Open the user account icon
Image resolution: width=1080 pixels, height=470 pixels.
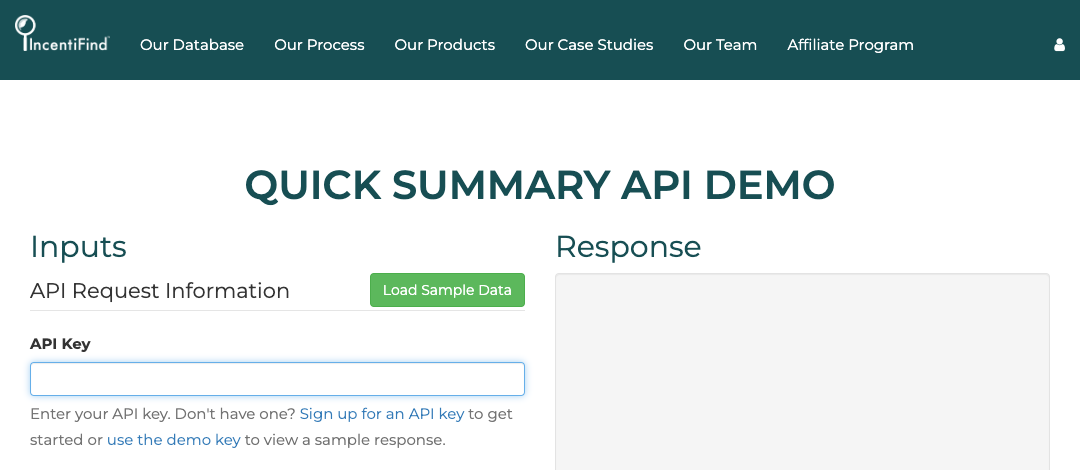tap(1059, 45)
